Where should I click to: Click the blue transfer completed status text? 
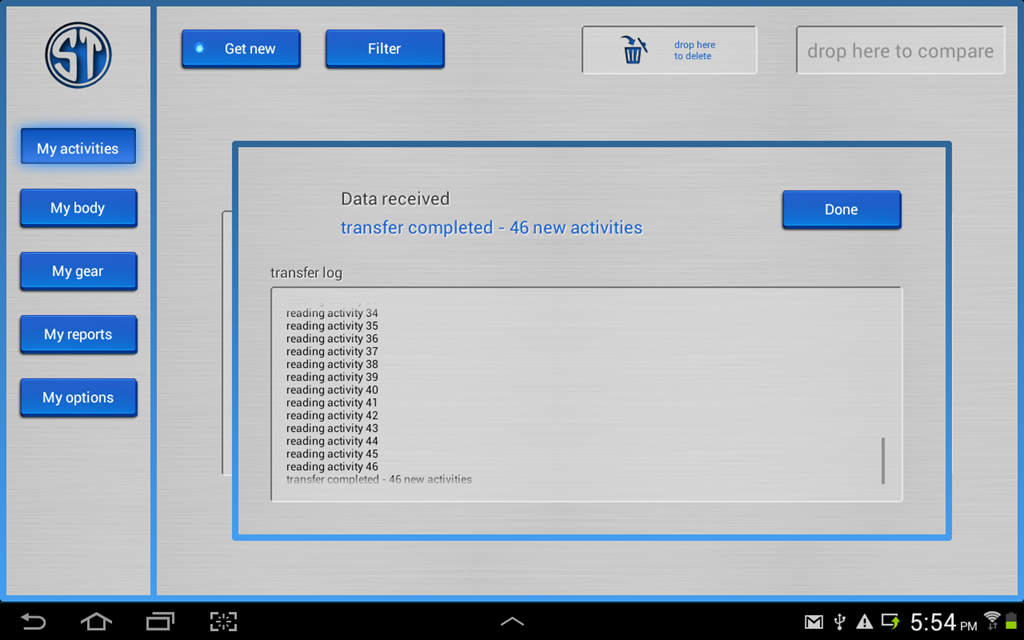coord(491,227)
